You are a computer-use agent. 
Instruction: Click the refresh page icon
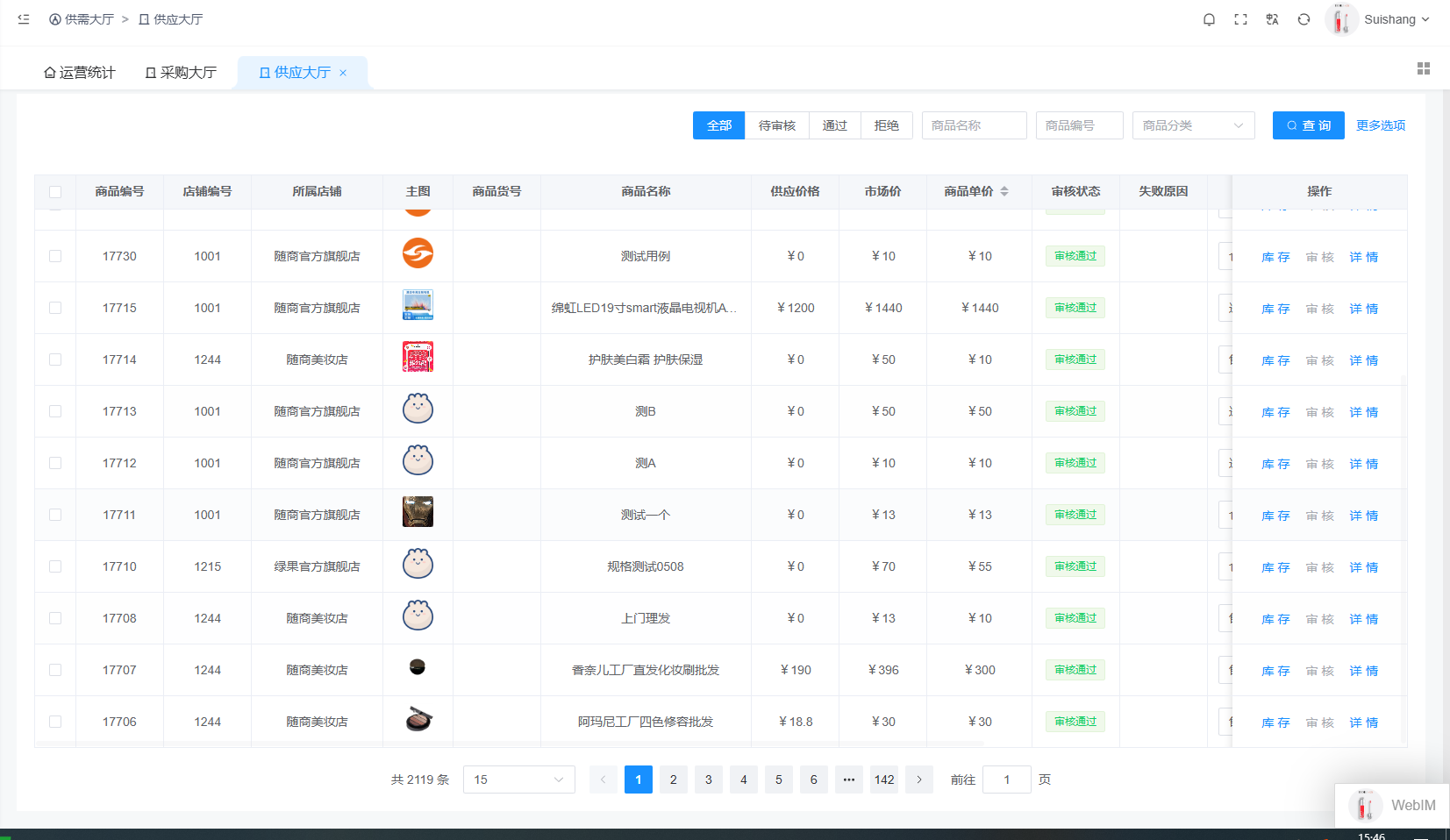[x=1304, y=19]
